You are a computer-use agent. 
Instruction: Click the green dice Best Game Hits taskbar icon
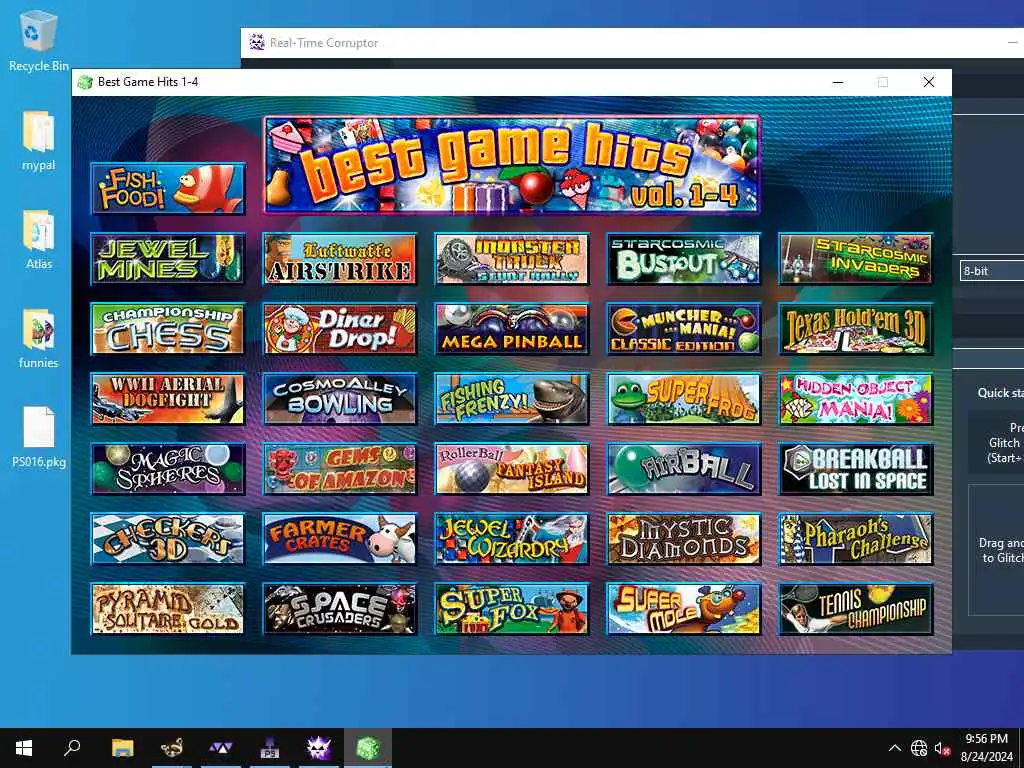(368, 748)
